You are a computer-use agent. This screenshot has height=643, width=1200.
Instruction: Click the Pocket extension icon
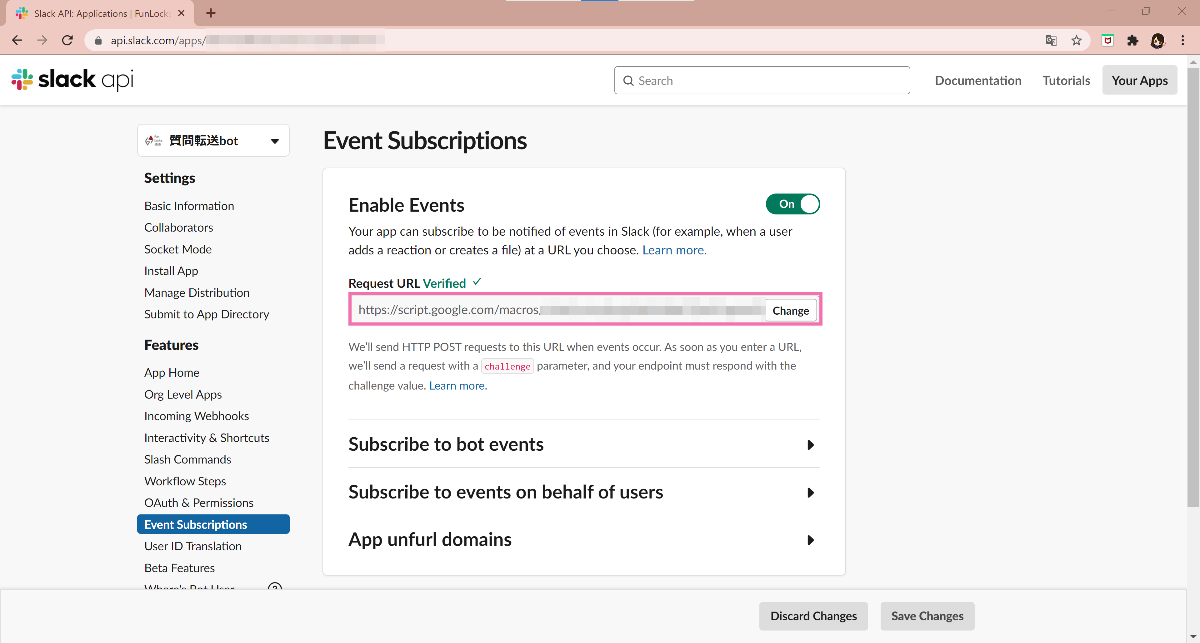point(1108,40)
